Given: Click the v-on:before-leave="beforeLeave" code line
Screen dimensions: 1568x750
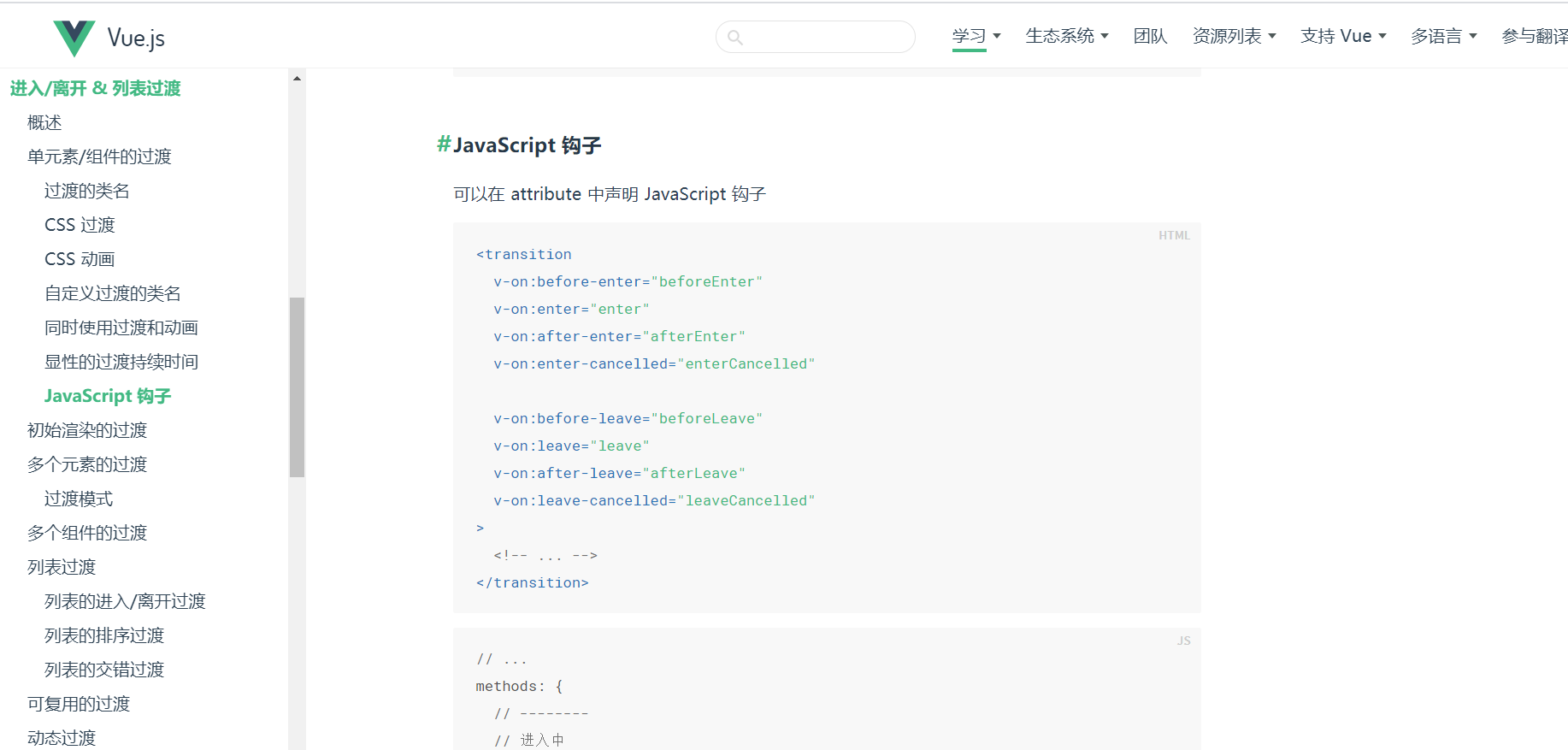Looking at the screenshot, I should click(628, 419).
